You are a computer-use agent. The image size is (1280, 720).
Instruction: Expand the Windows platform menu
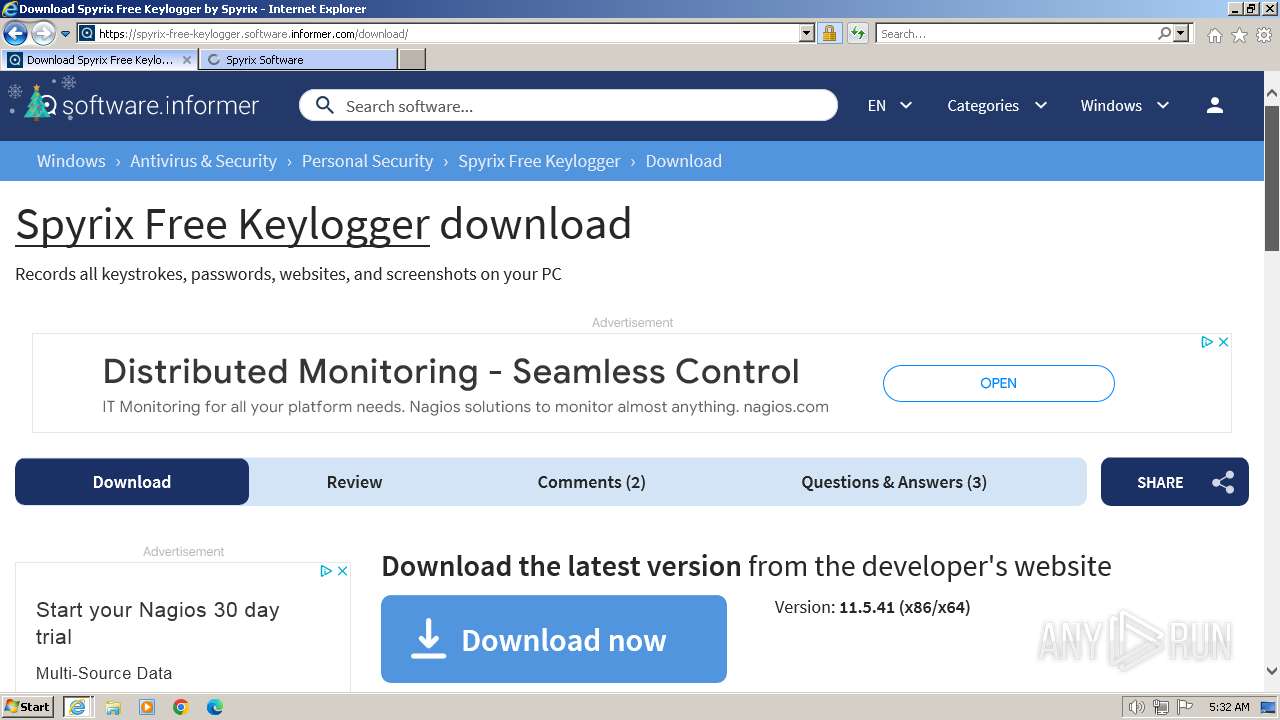[x=1125, y=105]
